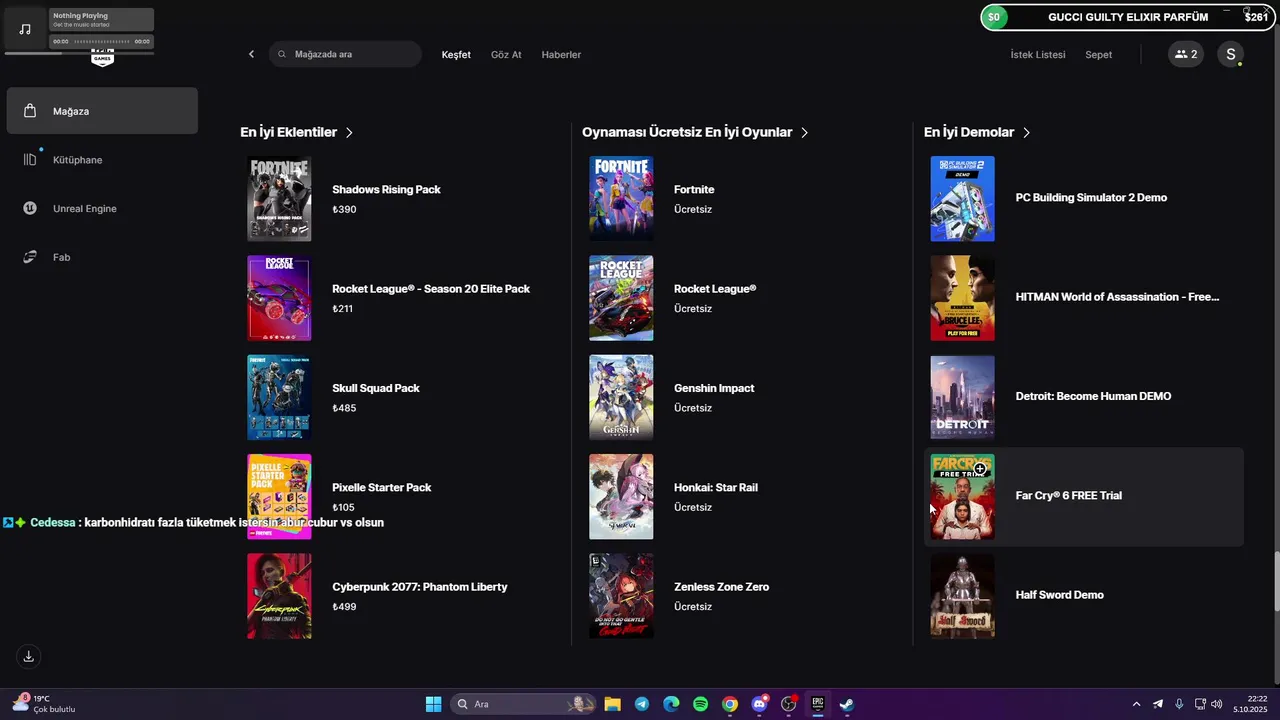This screenshot has width=1280, height=720.
Task: Switch to Haberler tab
Action: pos(561,54)
